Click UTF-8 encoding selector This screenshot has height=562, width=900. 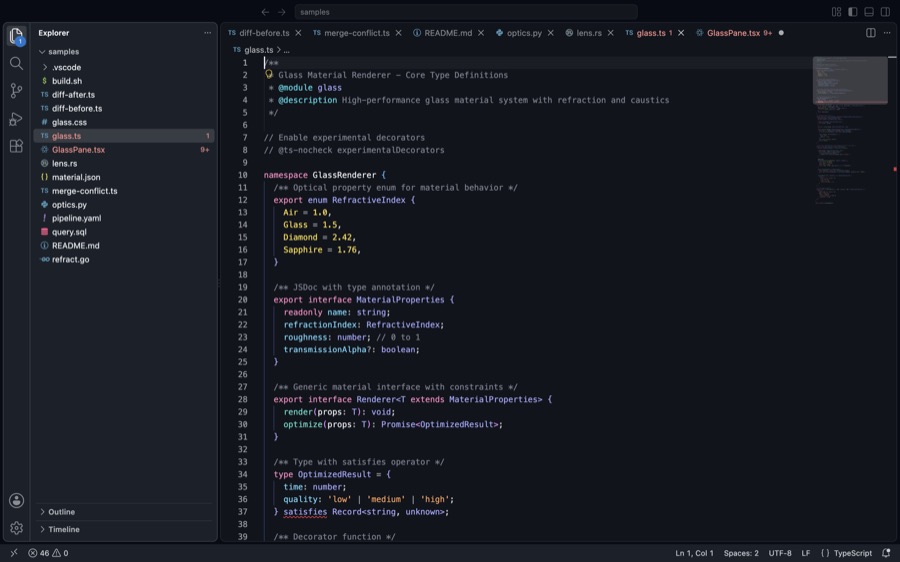tap(779, 553)
